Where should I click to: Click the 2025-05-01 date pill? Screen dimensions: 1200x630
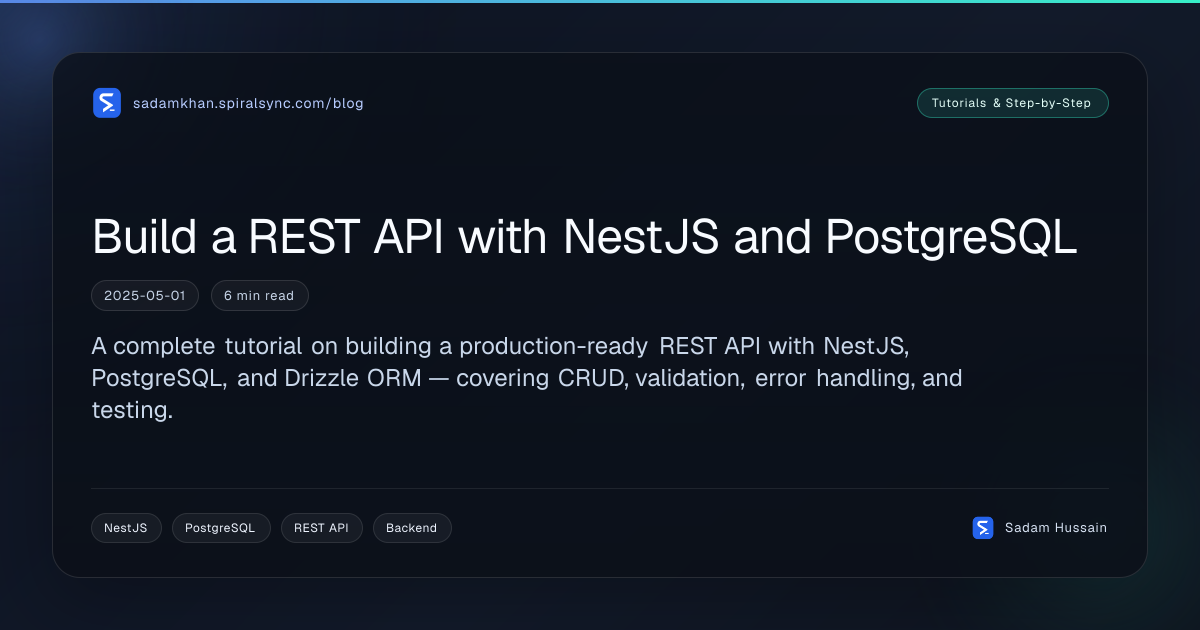coord(145,296)
